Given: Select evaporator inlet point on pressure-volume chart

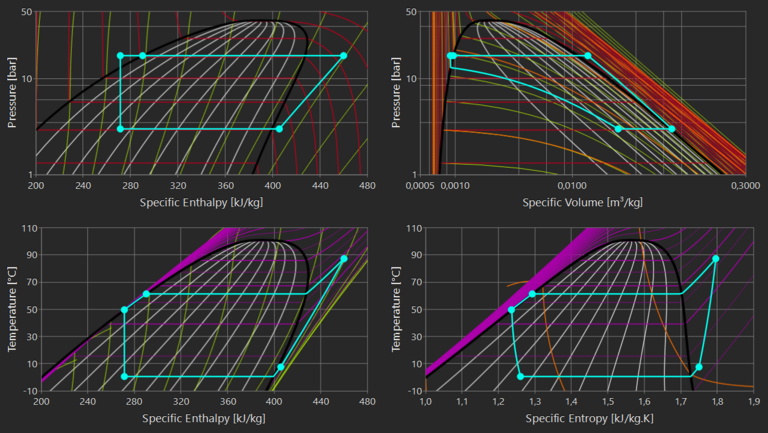Looking at the screenshot, I should (x=618, y=129).
